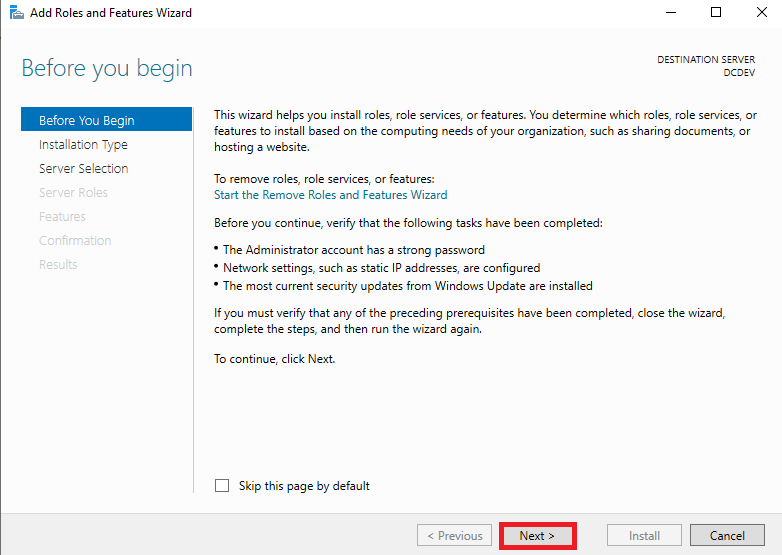Enable Skip this page by default checkbox

tap(222, 486)
